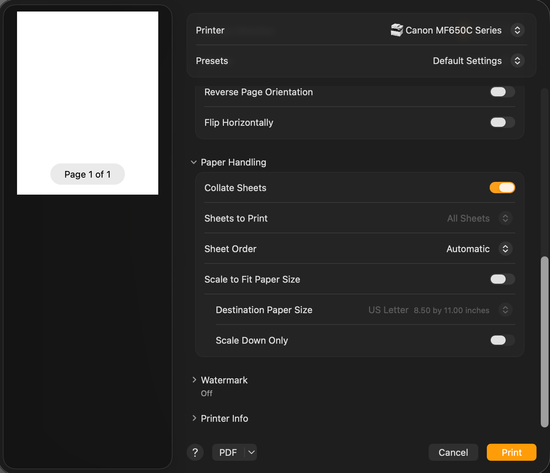This screenshot has width=550, height=473.
Task: Open the Sheets to Print dropdown
Action: click(x=505, y=218)
